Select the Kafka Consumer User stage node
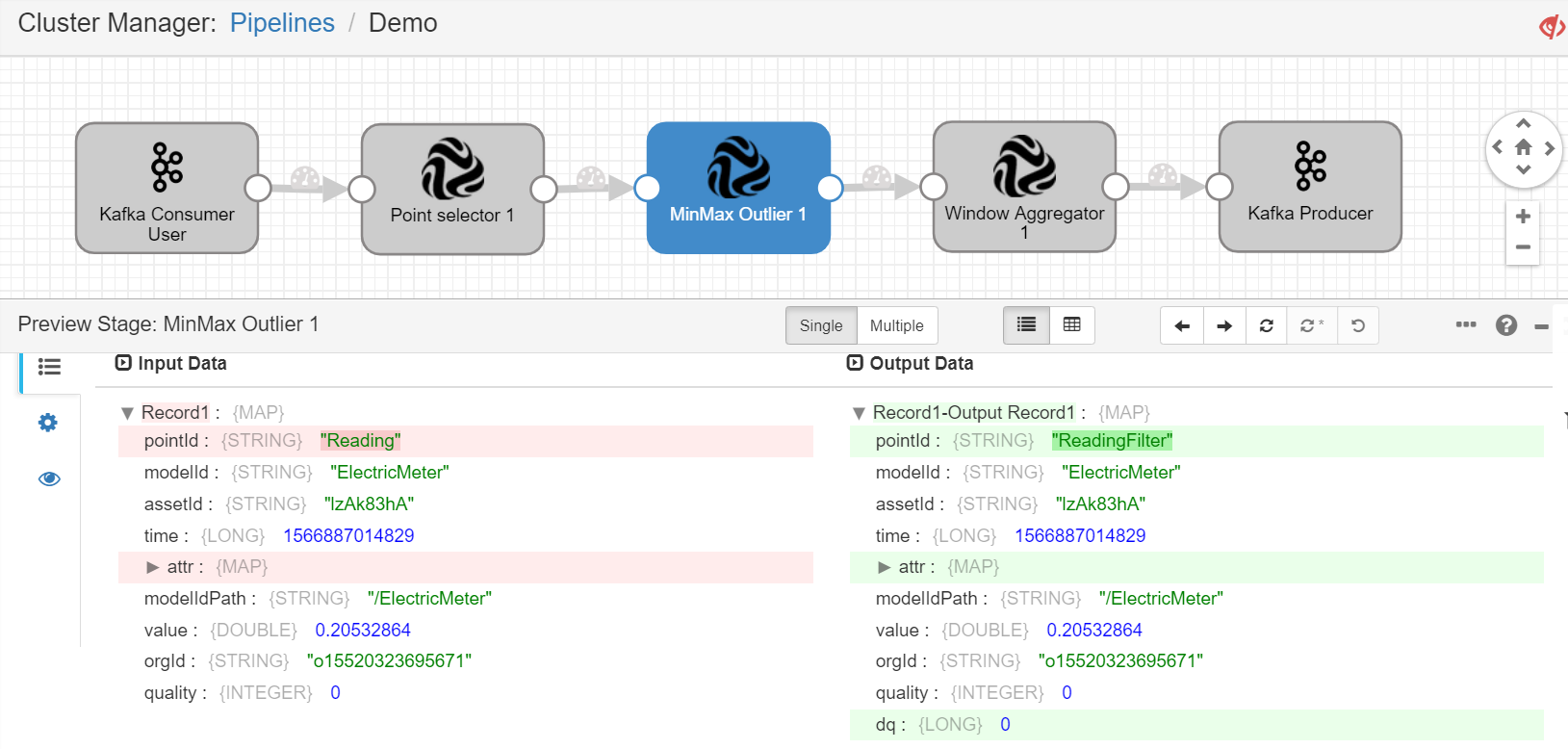1568x749 pixels. point(167,188)
